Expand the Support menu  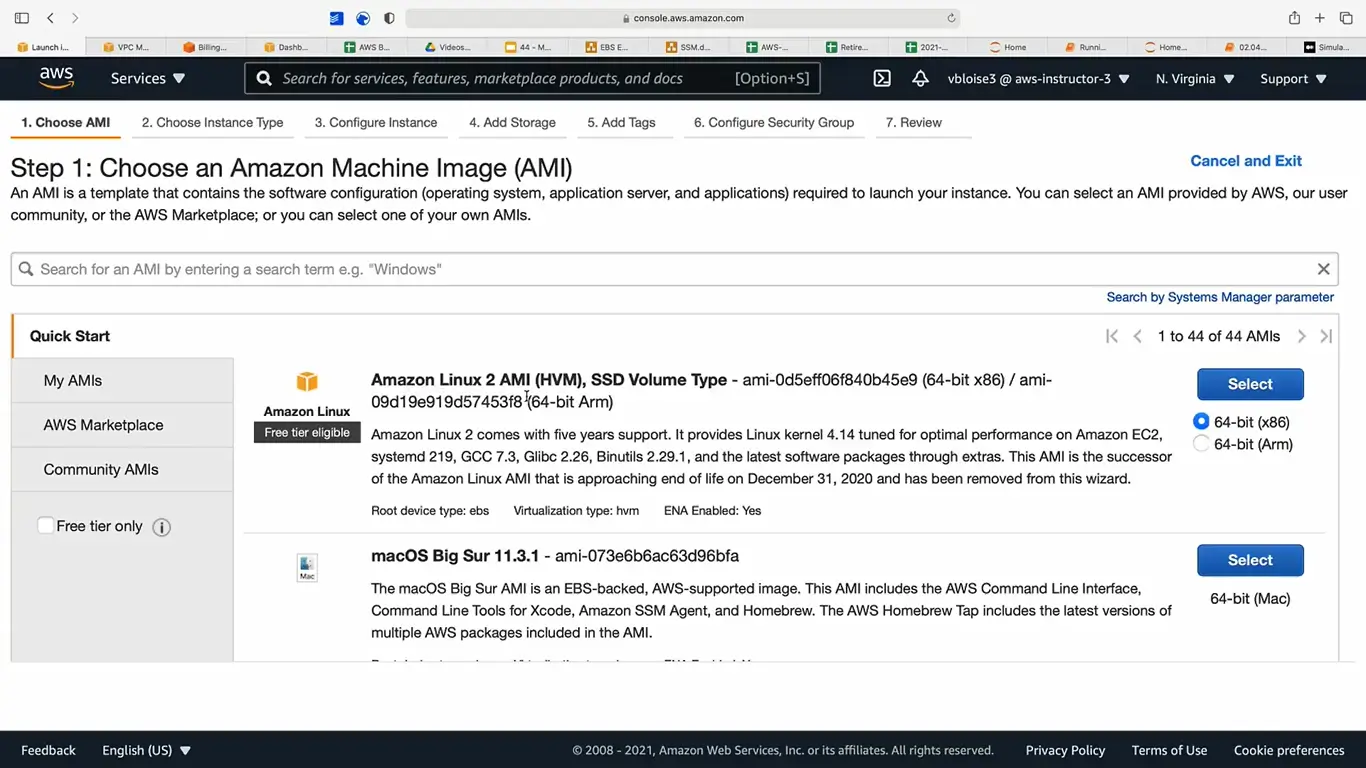click(1294, 78)
